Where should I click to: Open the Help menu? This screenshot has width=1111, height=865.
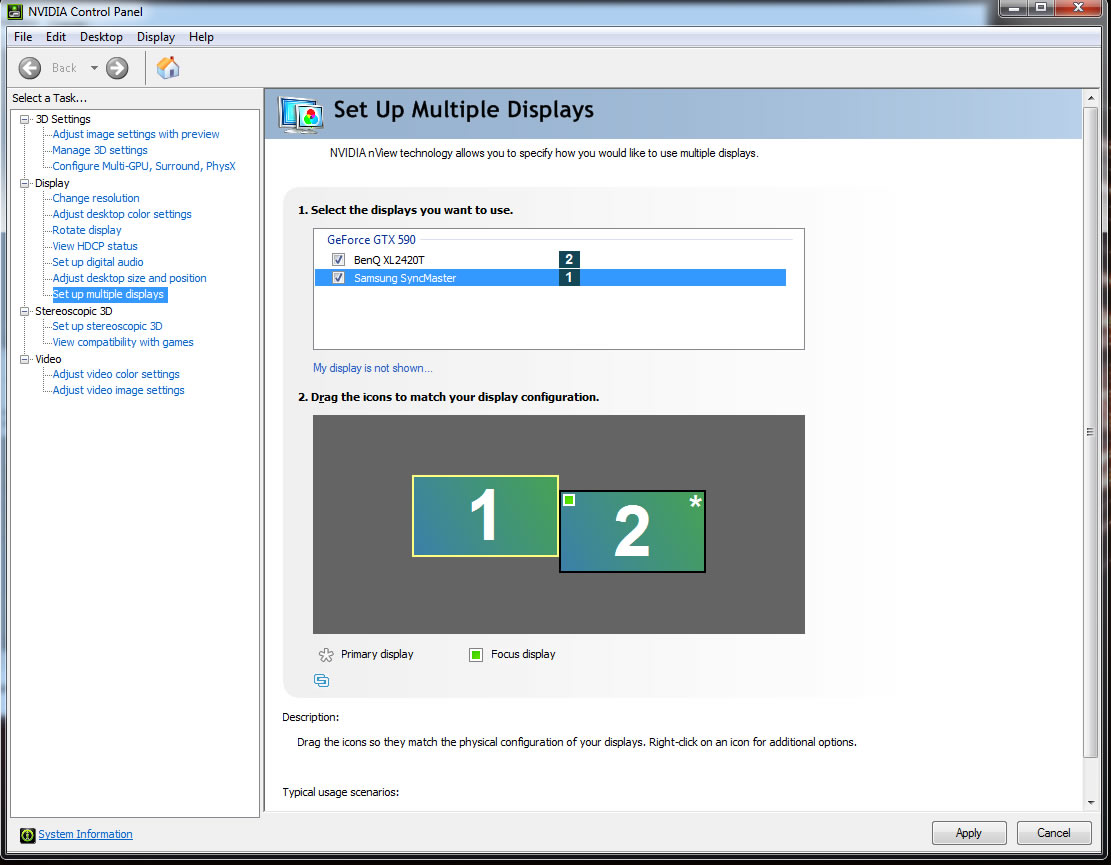click(201, 37)
